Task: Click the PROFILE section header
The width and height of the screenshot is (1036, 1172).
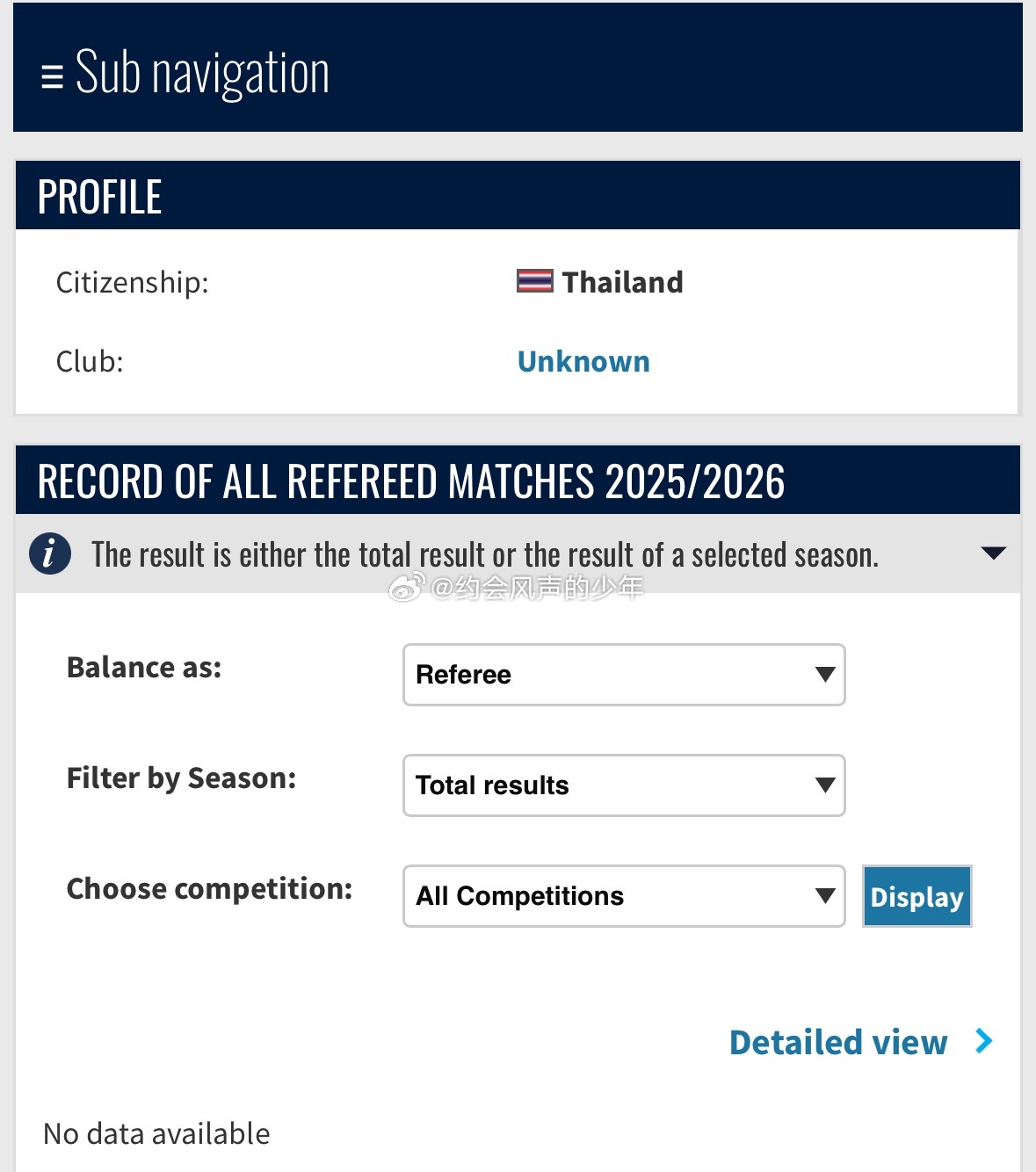Action: (x=100, y=197)
